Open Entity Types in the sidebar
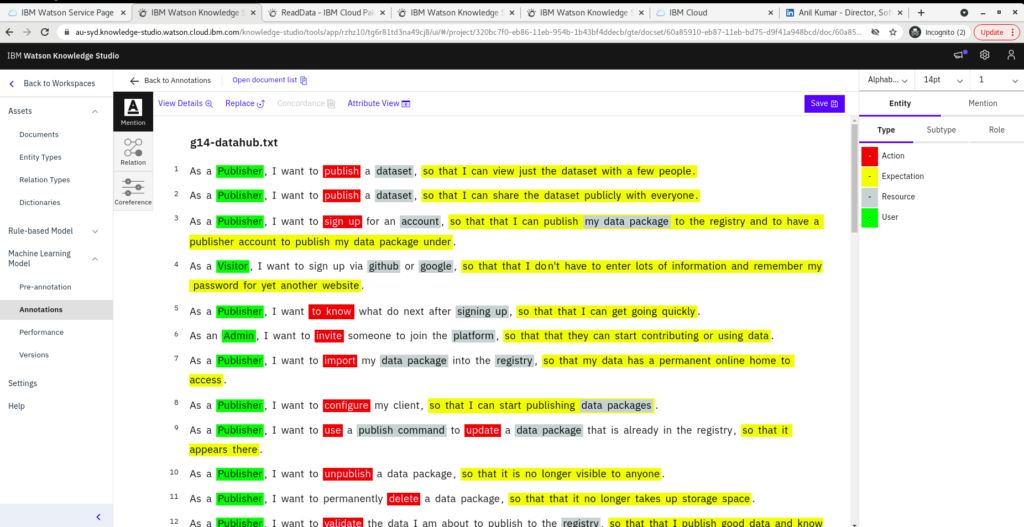This screenshot has height=527, width=1024. [40, 157]
